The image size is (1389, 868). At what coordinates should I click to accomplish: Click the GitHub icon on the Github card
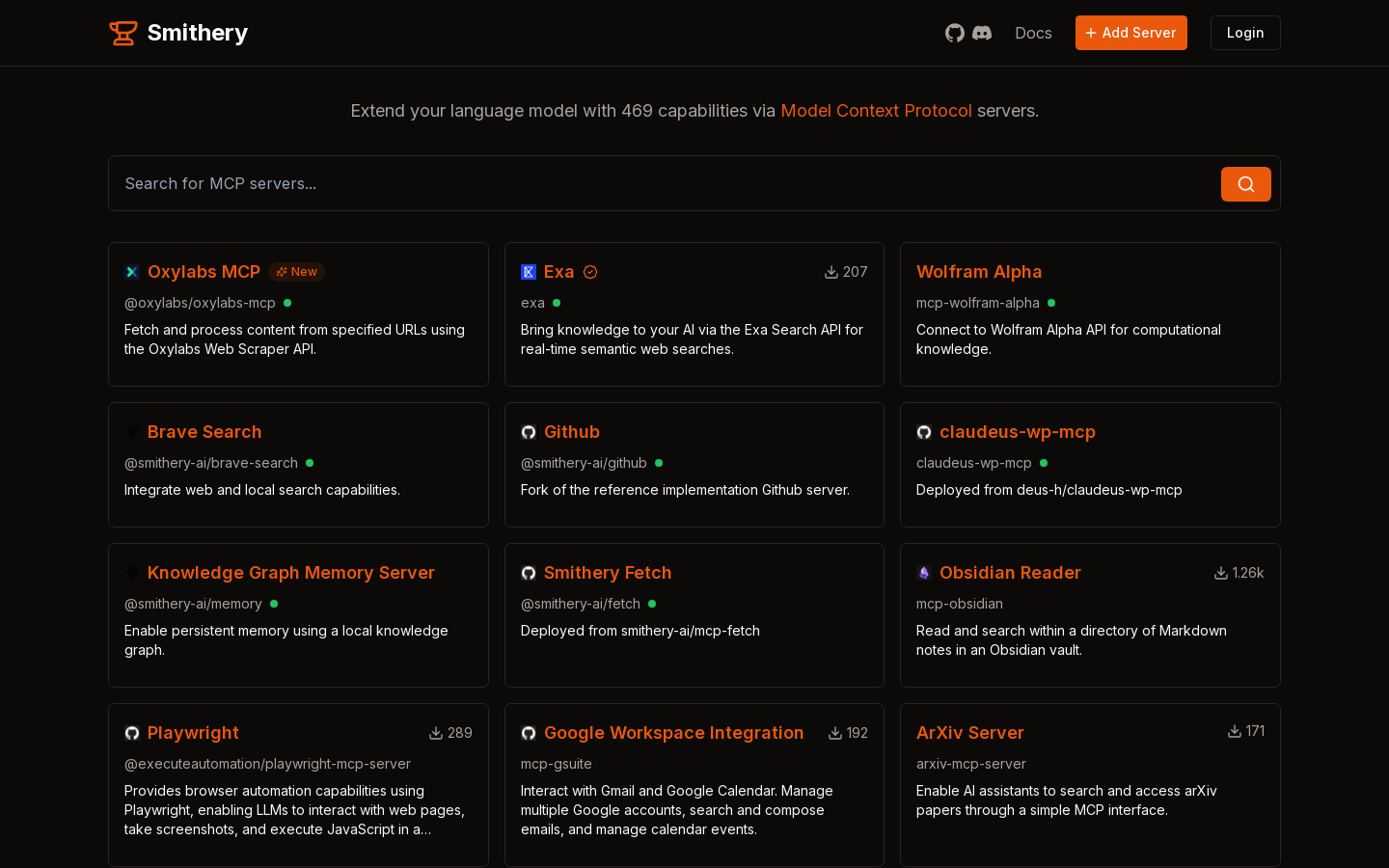pos(529,432)
